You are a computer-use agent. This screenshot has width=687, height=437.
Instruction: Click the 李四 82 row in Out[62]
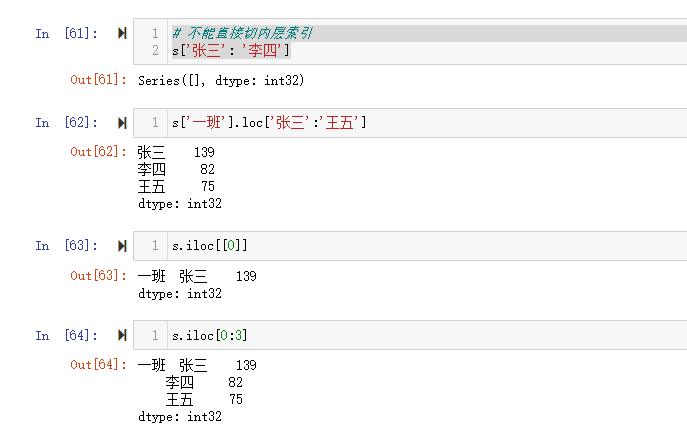[x=176, y=170]
